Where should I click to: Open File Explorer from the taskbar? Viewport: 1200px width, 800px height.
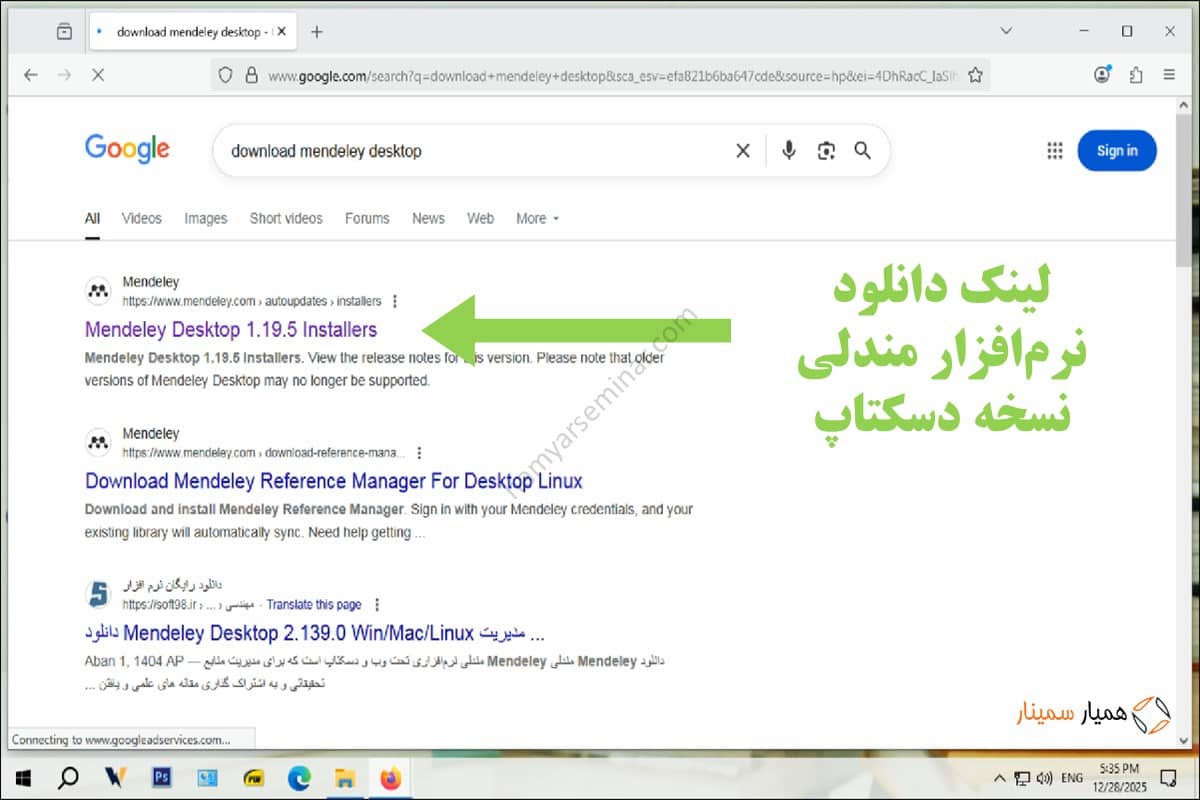345,777
